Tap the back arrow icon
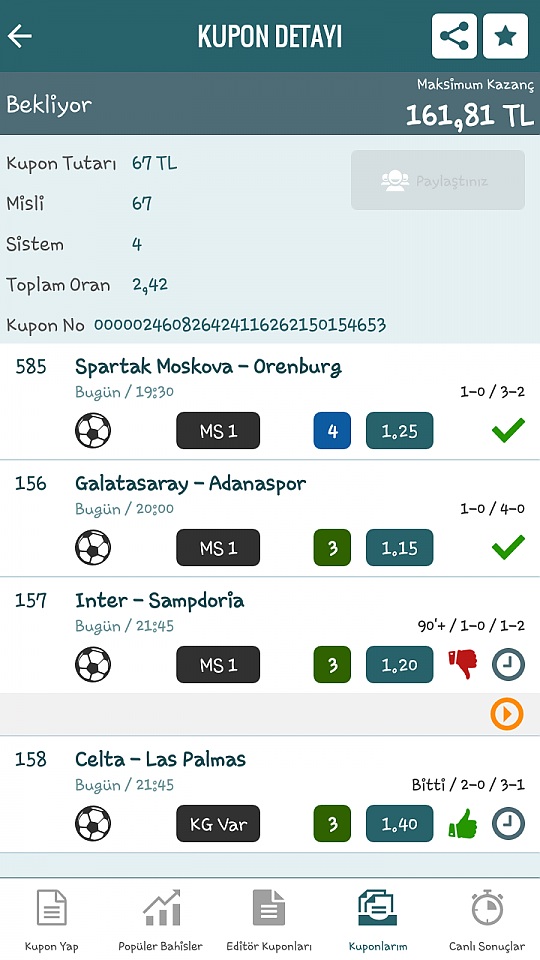The height and width of the screenshot is (960, 540). point(20,36)
